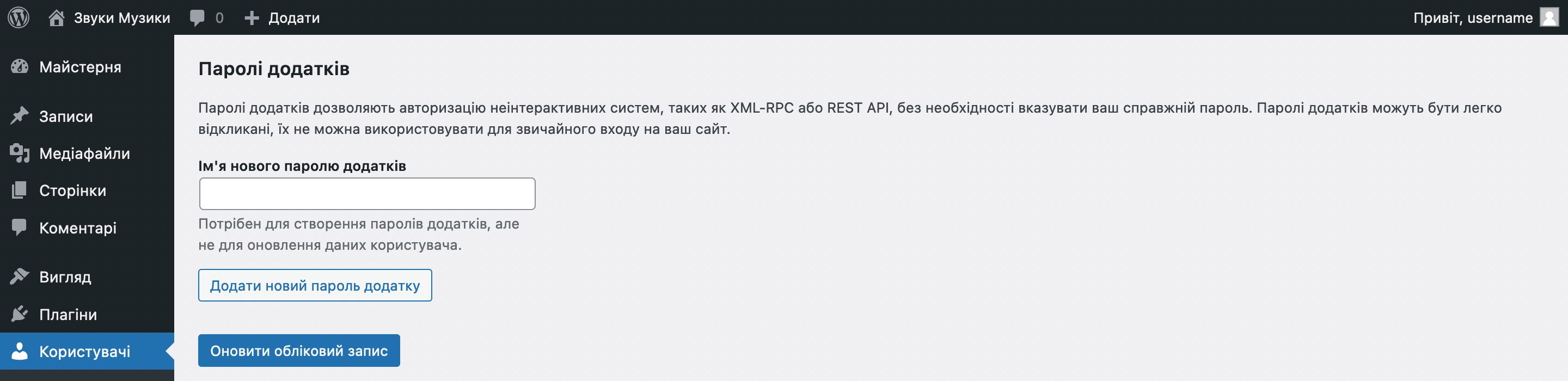Screen dimensions: 1568x381
Task: Click the user avatar in top bar
Action: [x=1549, y=17]
